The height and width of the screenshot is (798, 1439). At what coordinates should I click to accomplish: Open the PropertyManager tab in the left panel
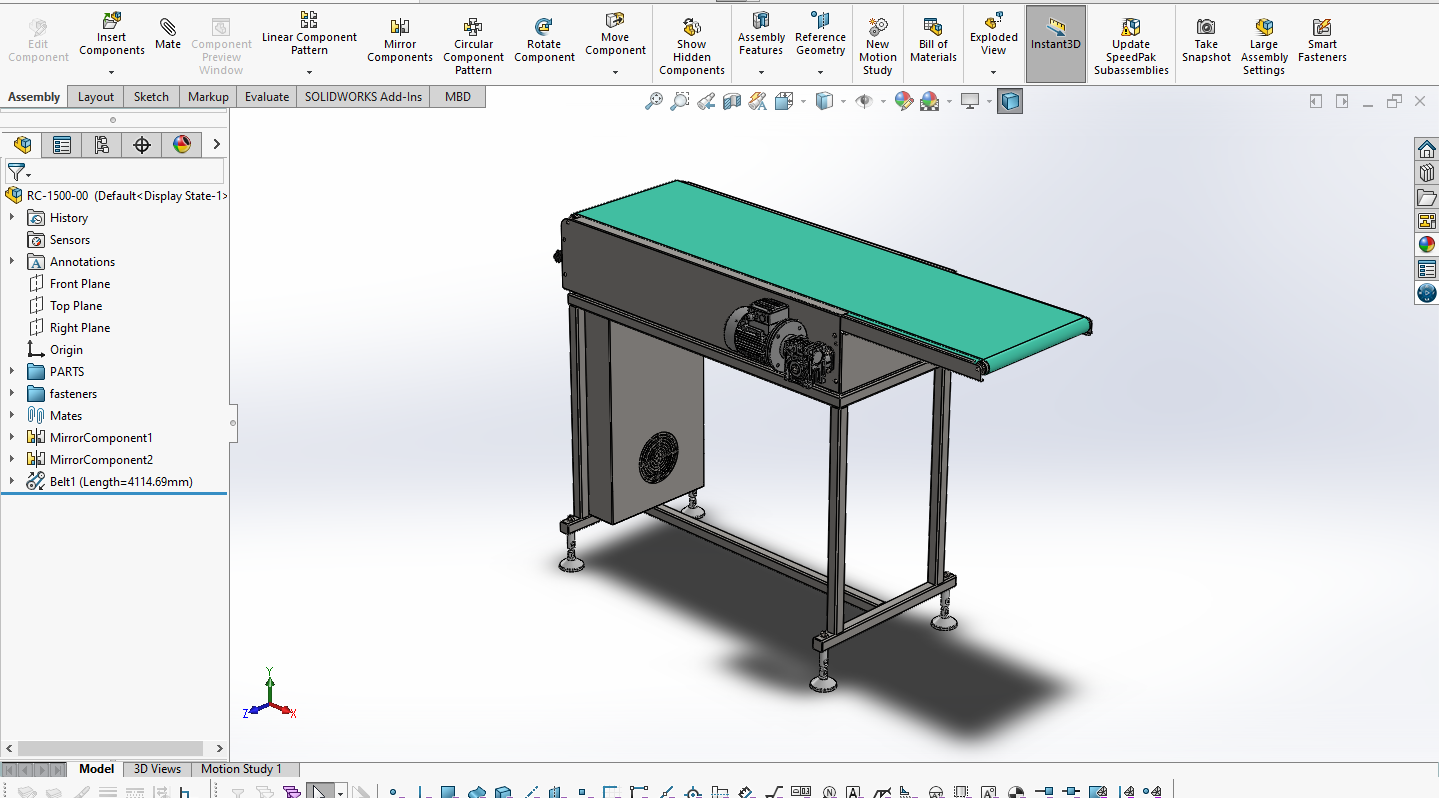(62, 145)
